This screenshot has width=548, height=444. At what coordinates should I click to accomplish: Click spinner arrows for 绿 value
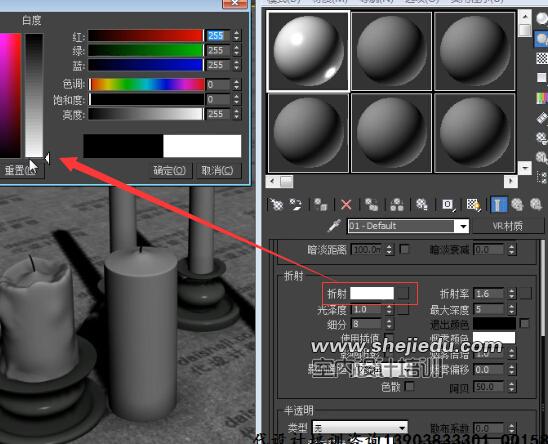(237, 50)
